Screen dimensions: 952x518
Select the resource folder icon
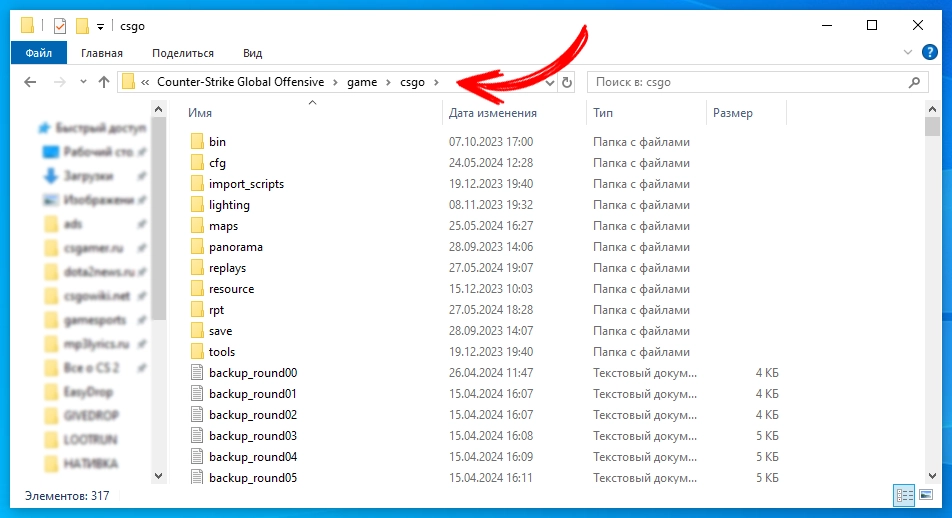[197, 288]
